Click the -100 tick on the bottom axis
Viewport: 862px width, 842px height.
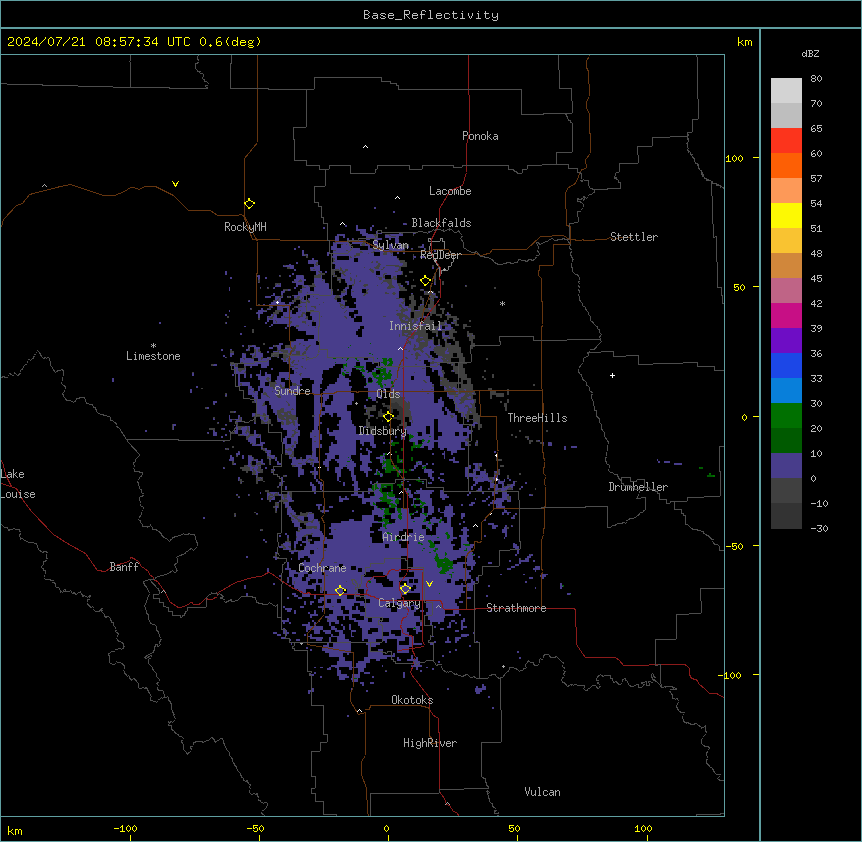[125, 828]
